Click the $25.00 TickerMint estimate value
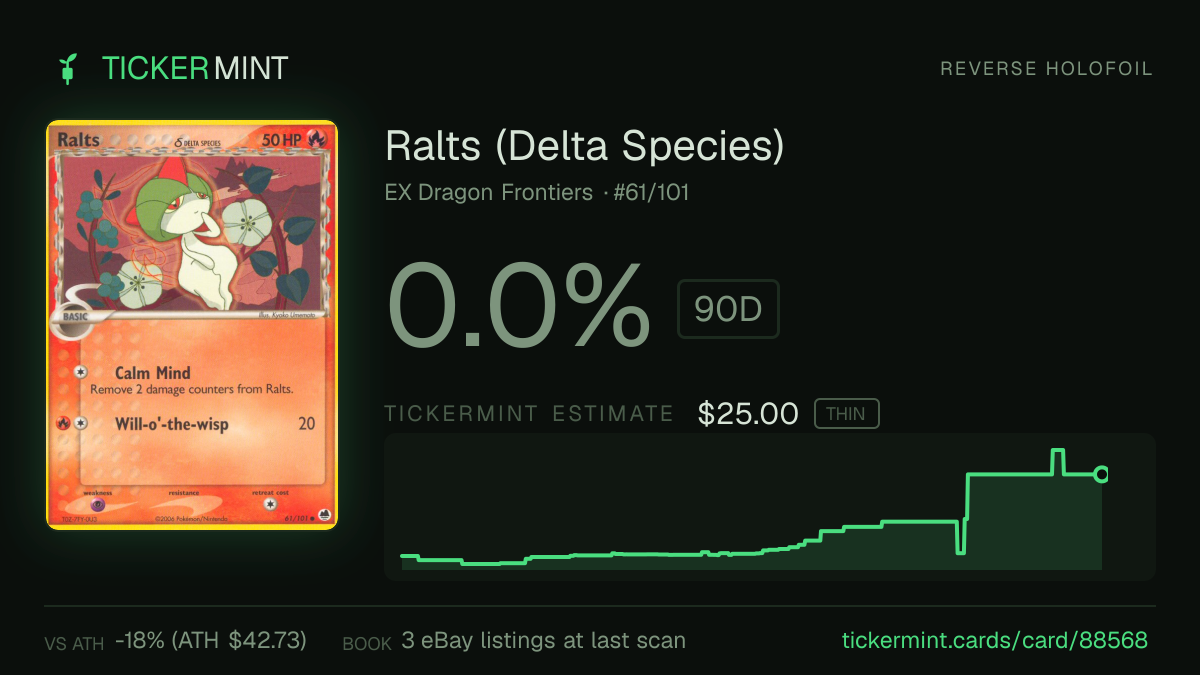The height and width of the screenshot is (675, 1200). pos(748,414)
